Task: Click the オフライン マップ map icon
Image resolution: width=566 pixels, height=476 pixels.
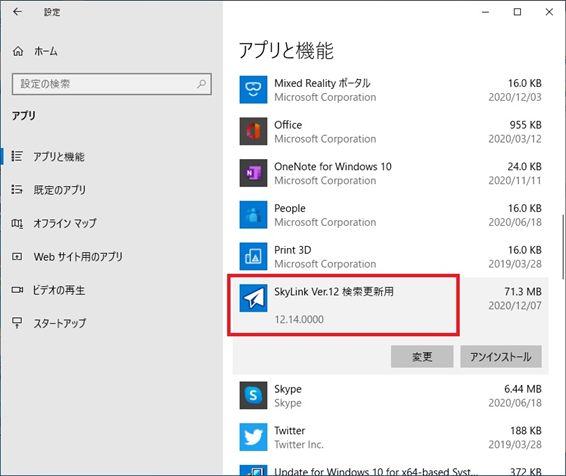Action: (17, 223)
